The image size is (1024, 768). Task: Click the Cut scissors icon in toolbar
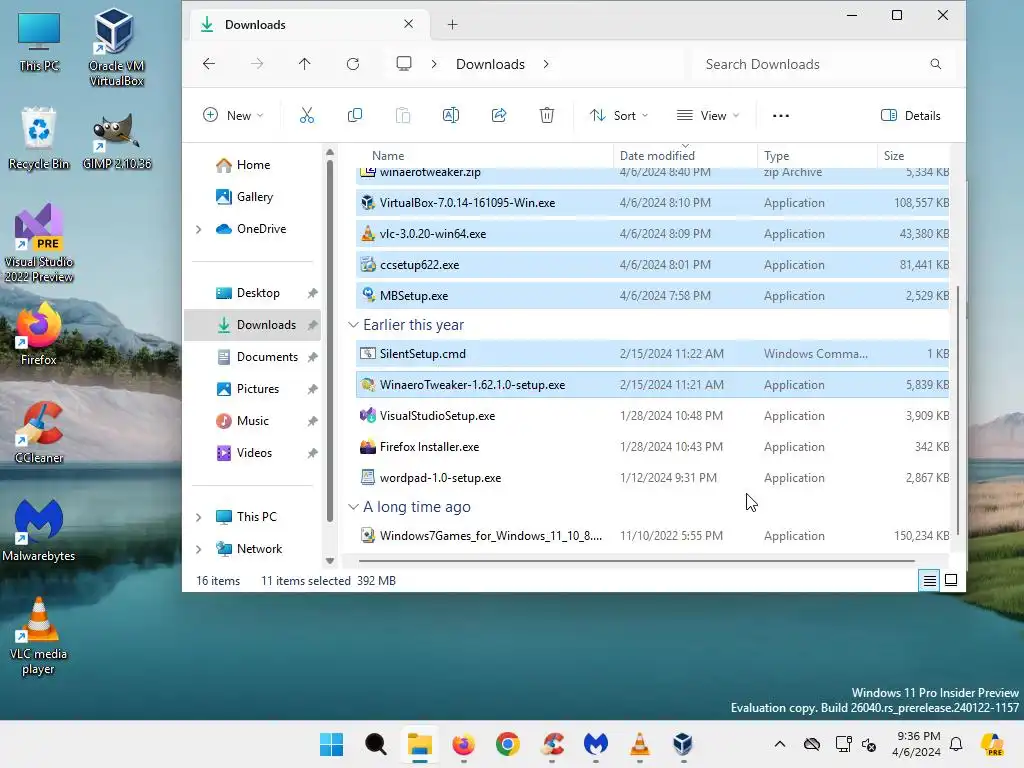[x=306, y=116]
